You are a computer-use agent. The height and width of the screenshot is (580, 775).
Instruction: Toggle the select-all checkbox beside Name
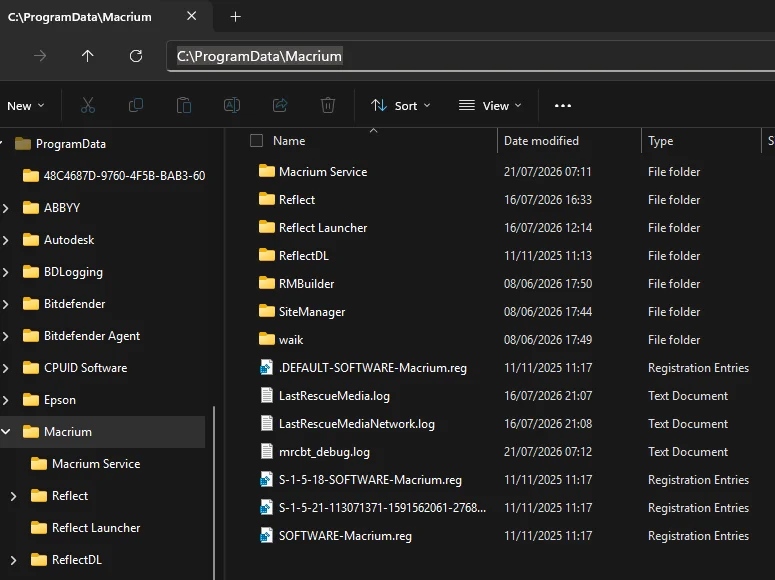pyautogui.click(x=256, y=141)
